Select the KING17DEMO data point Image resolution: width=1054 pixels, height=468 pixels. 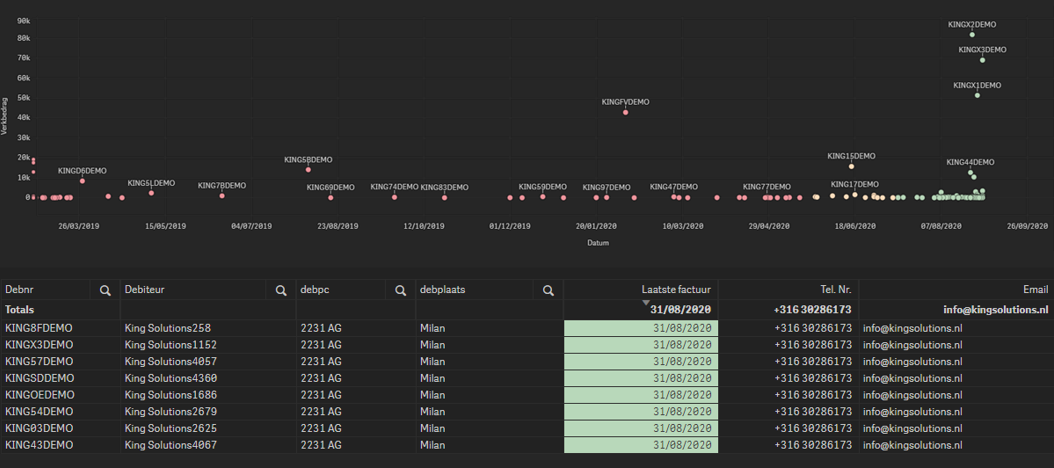click(855, 194)
